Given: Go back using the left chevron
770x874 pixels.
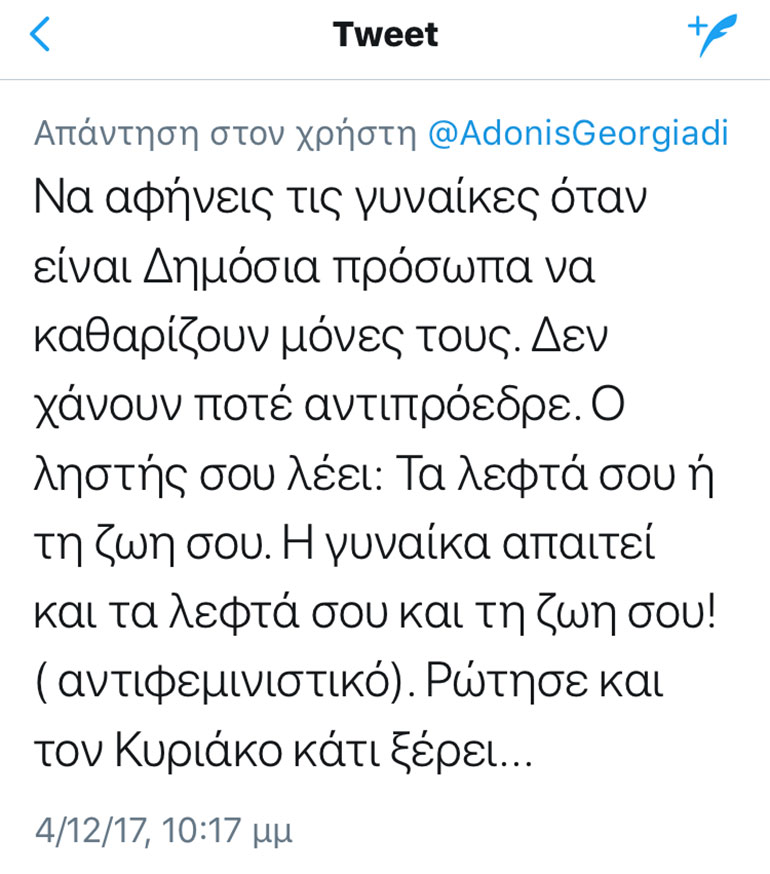Looking at the screenshot, I should pyautogui.click(x=40, y=36).
